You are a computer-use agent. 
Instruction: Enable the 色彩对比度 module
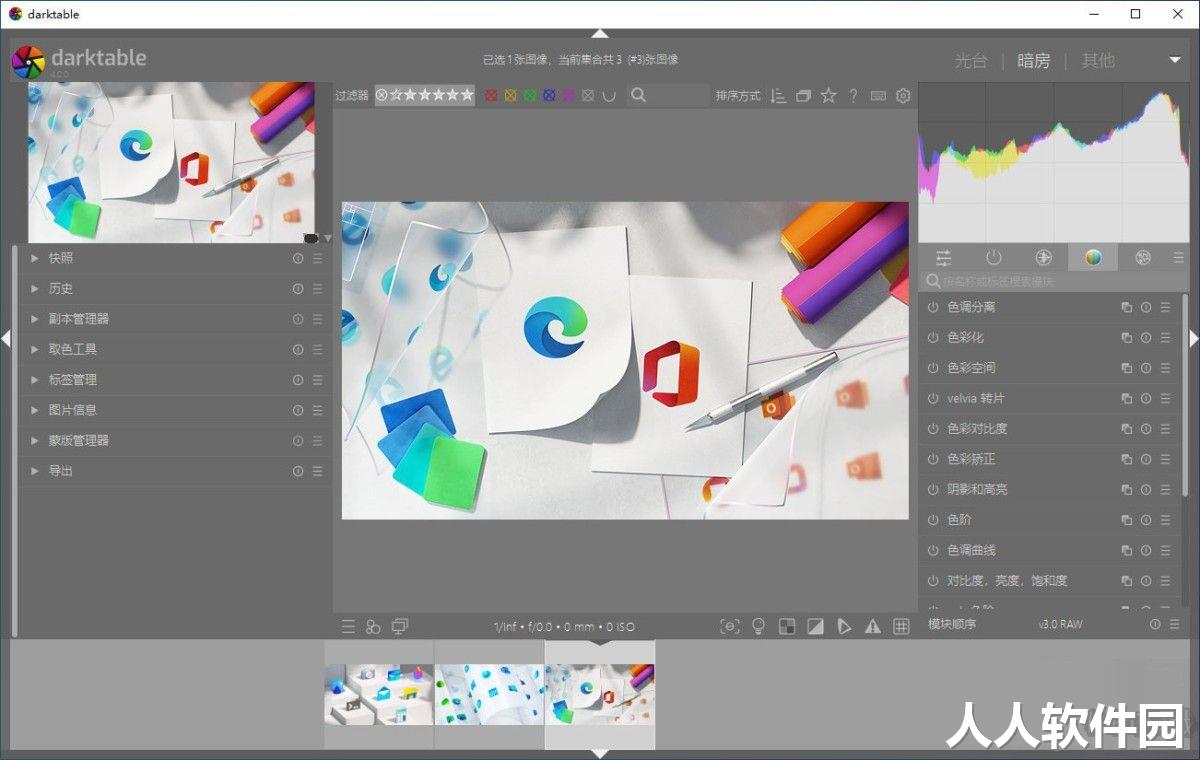[933, 429]
